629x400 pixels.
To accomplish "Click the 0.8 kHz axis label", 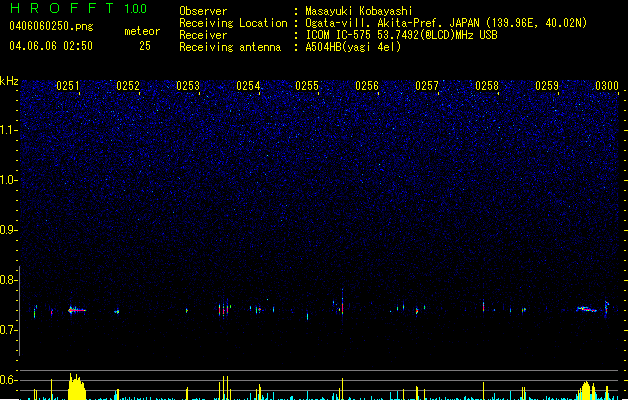I will click(8, 280).
